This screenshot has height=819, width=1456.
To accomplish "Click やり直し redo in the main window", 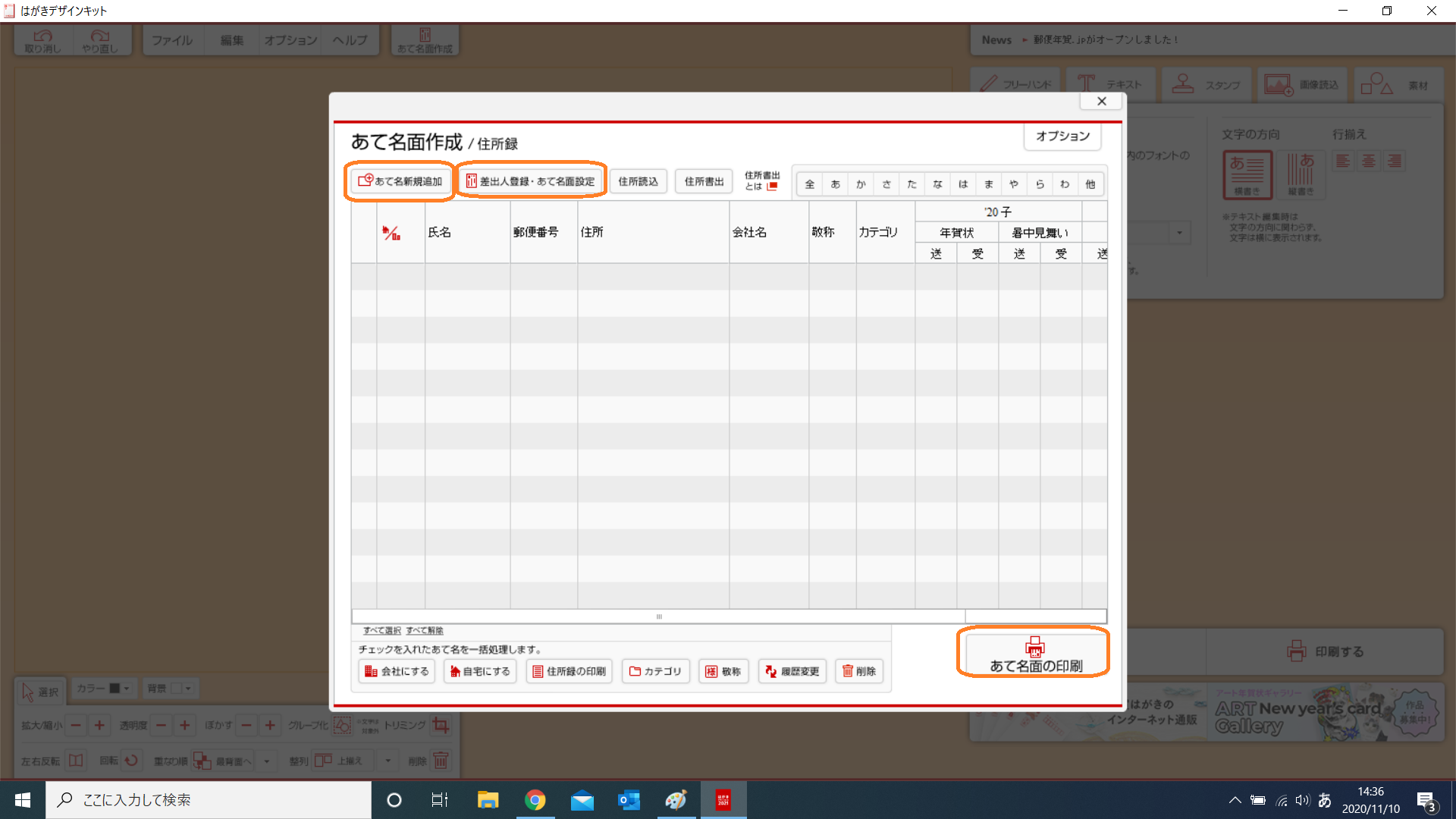I will tap(101, 41).
